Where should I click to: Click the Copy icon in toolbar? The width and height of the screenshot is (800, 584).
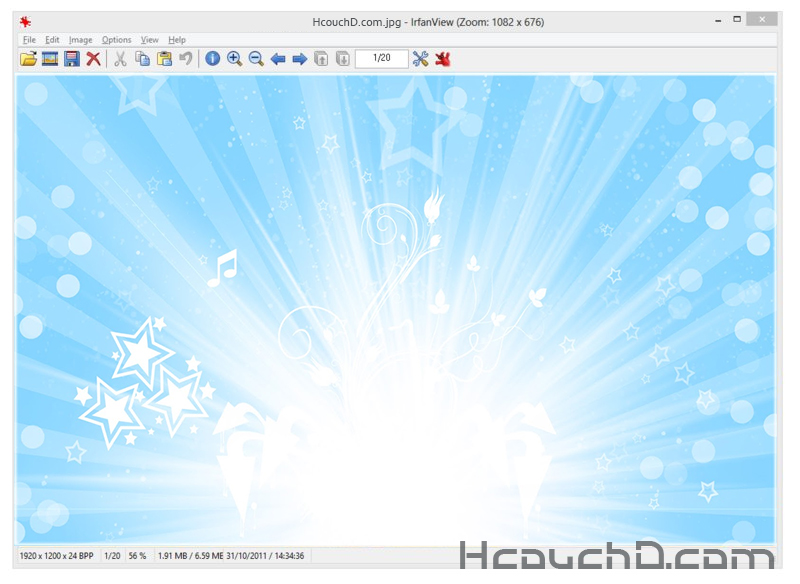(142, 59)
